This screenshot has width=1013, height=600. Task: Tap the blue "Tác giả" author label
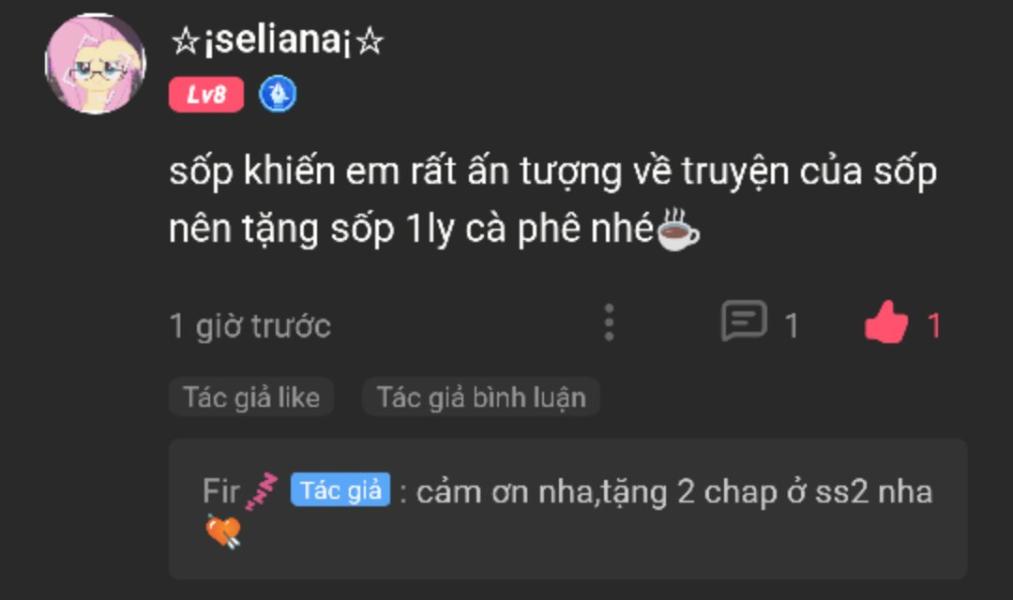pos(340,490)
